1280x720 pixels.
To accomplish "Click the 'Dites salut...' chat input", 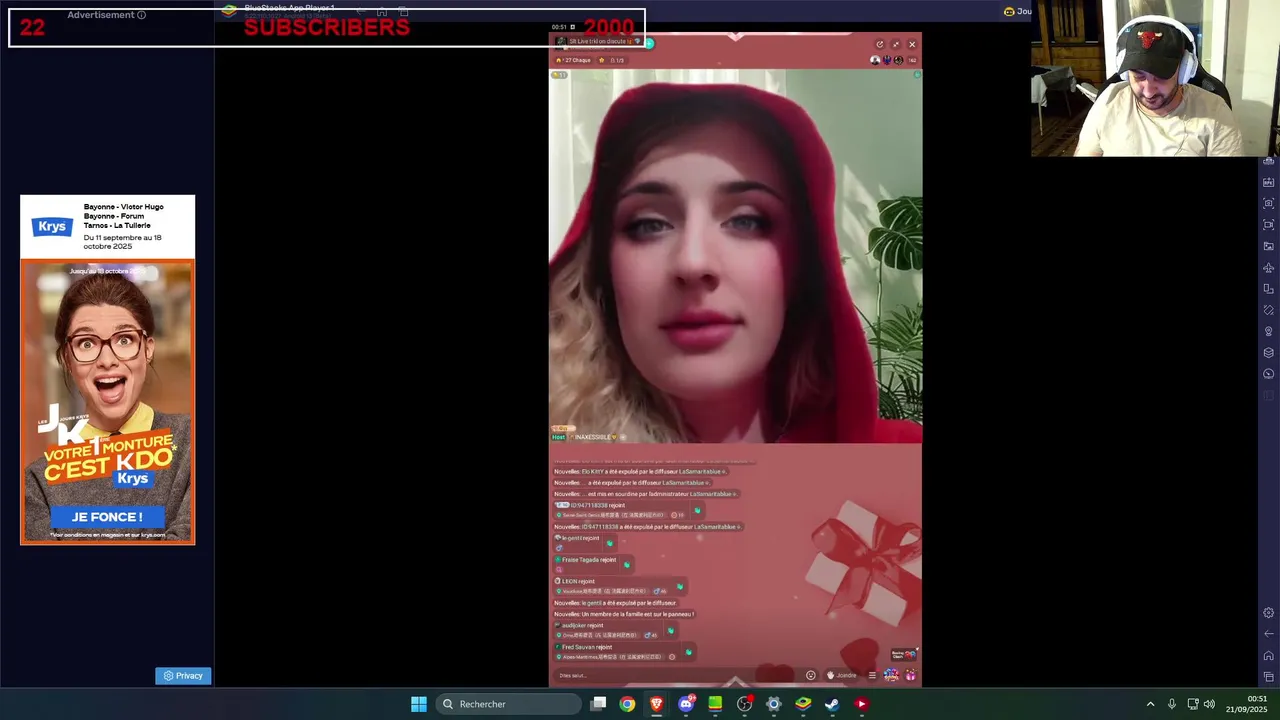I will (678, 675).
